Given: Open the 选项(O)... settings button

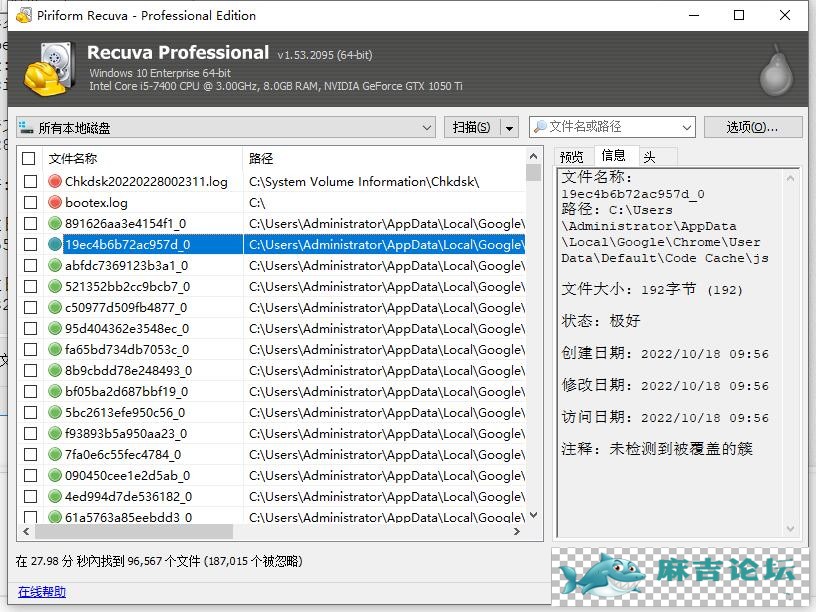Looking at the screenshot, I should point(753,127).
